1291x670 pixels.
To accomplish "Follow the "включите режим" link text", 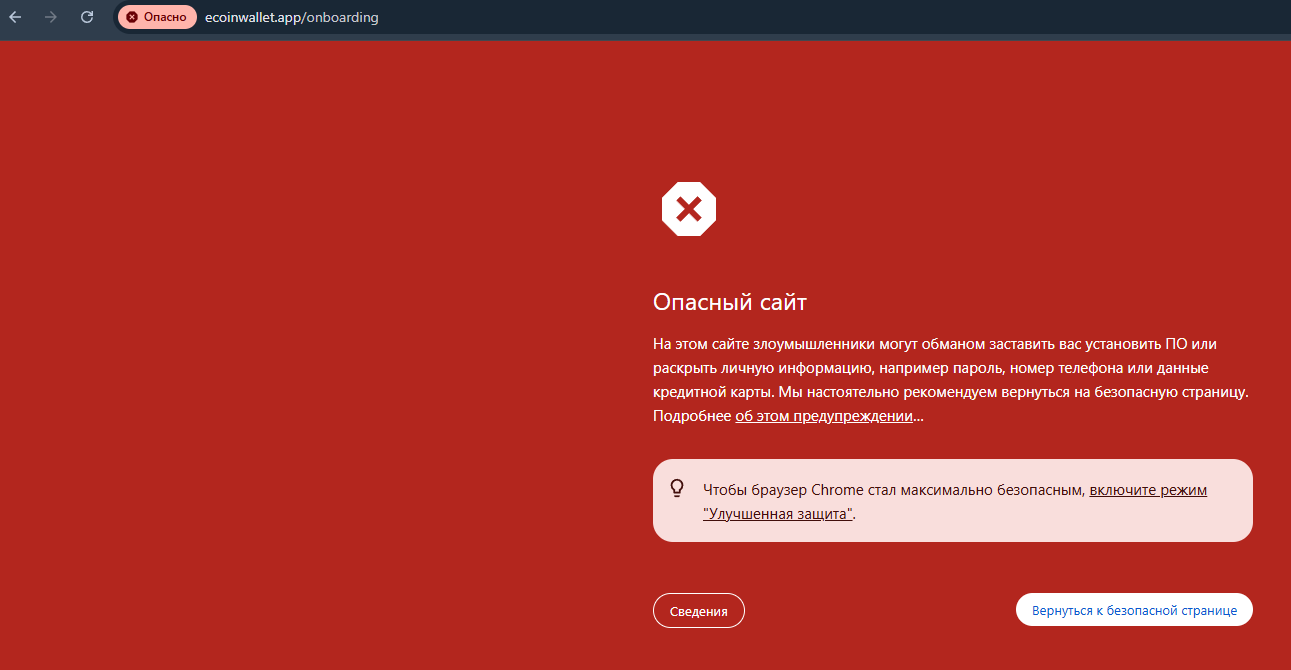I will point(1148,490).
